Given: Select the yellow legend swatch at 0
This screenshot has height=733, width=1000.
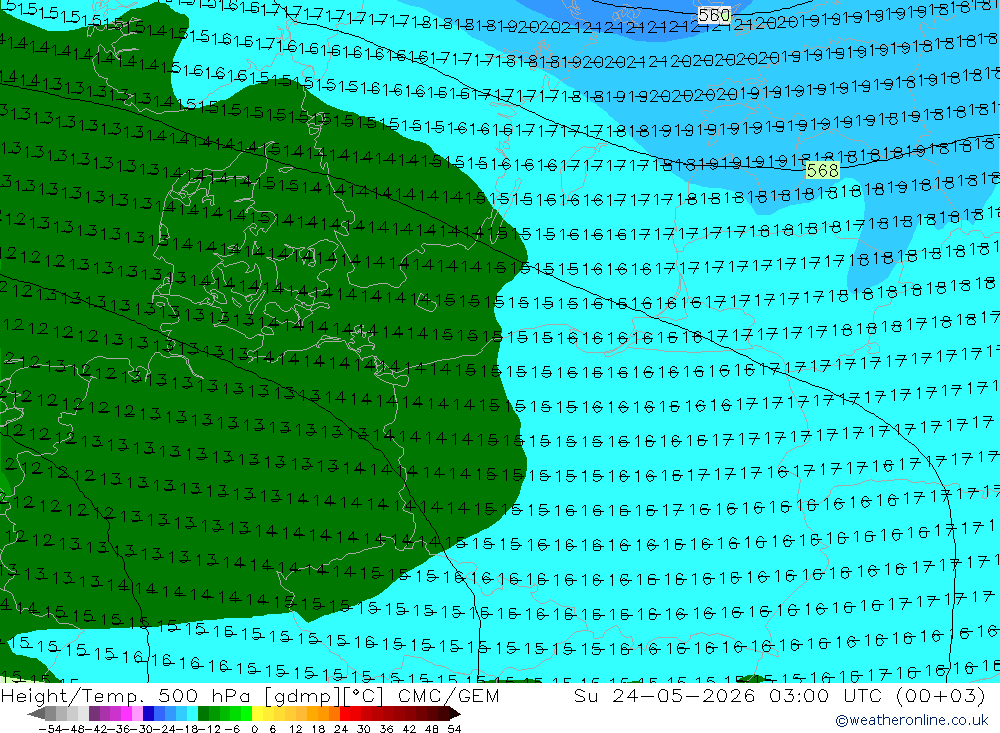Looking at the screenshot, I should 257,714.
